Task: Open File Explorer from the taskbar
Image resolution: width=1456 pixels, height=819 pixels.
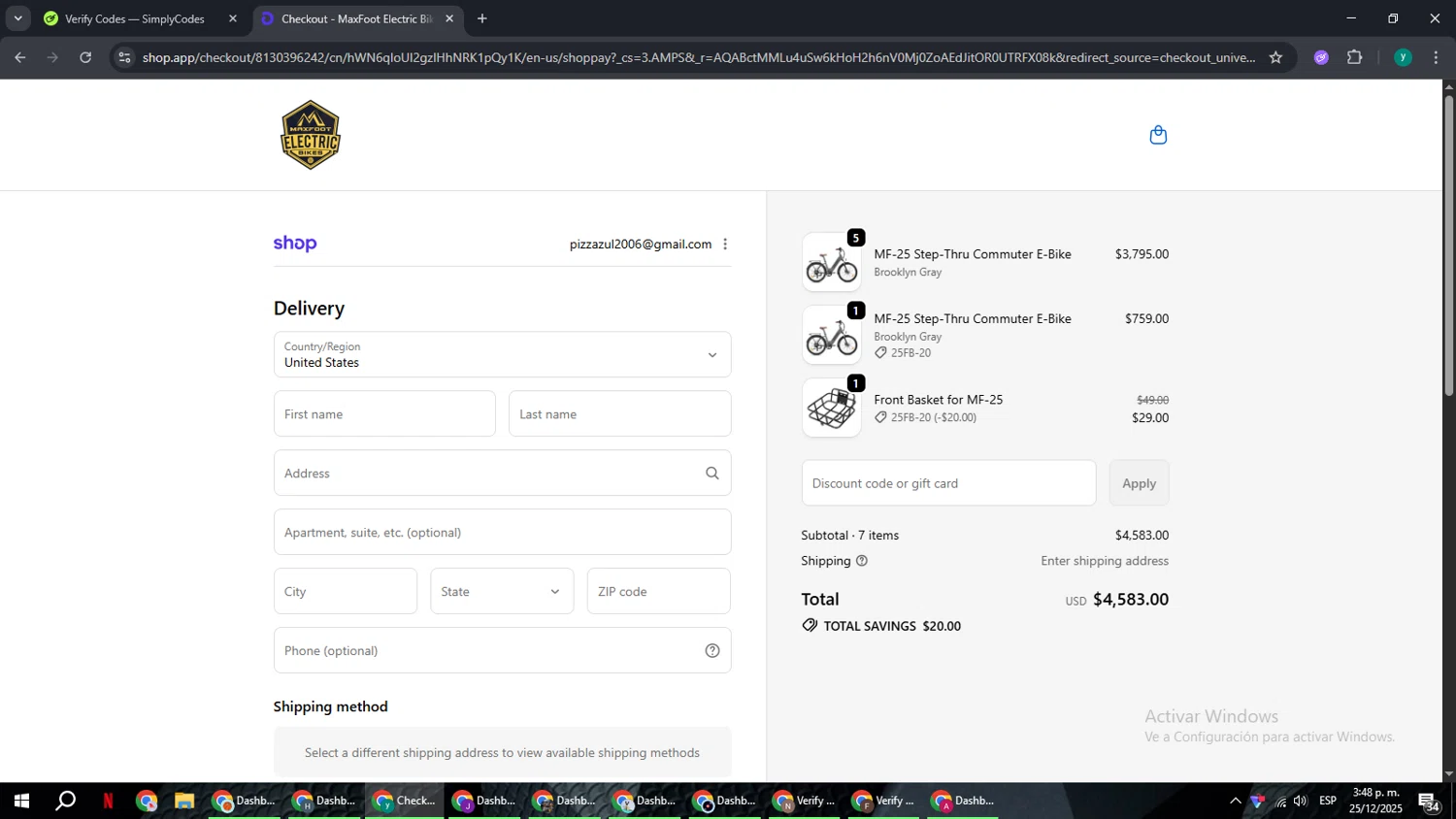Action: point(184,802)
